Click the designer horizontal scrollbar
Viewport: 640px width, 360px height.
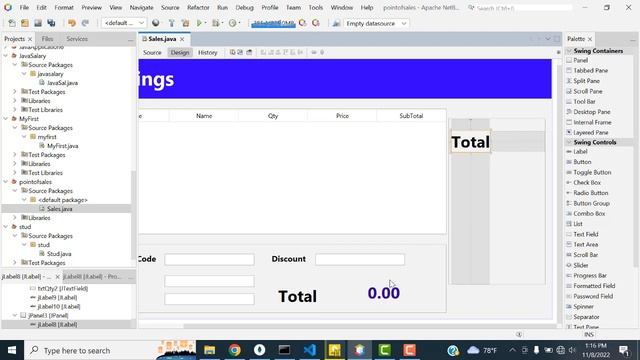click(x=369, y=326)
